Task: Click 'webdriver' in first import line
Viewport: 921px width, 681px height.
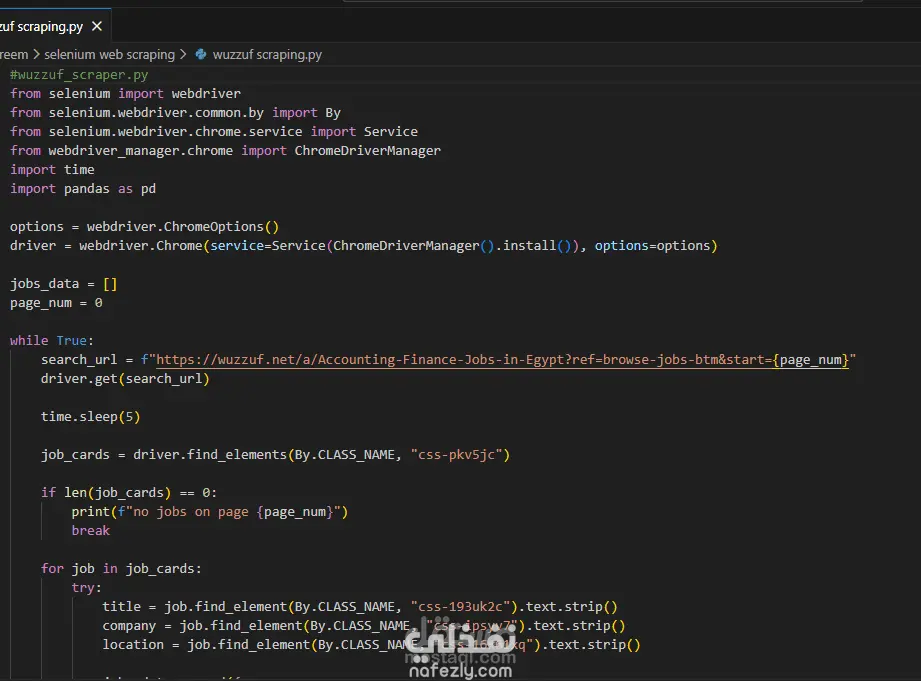Action: [206, 93]
